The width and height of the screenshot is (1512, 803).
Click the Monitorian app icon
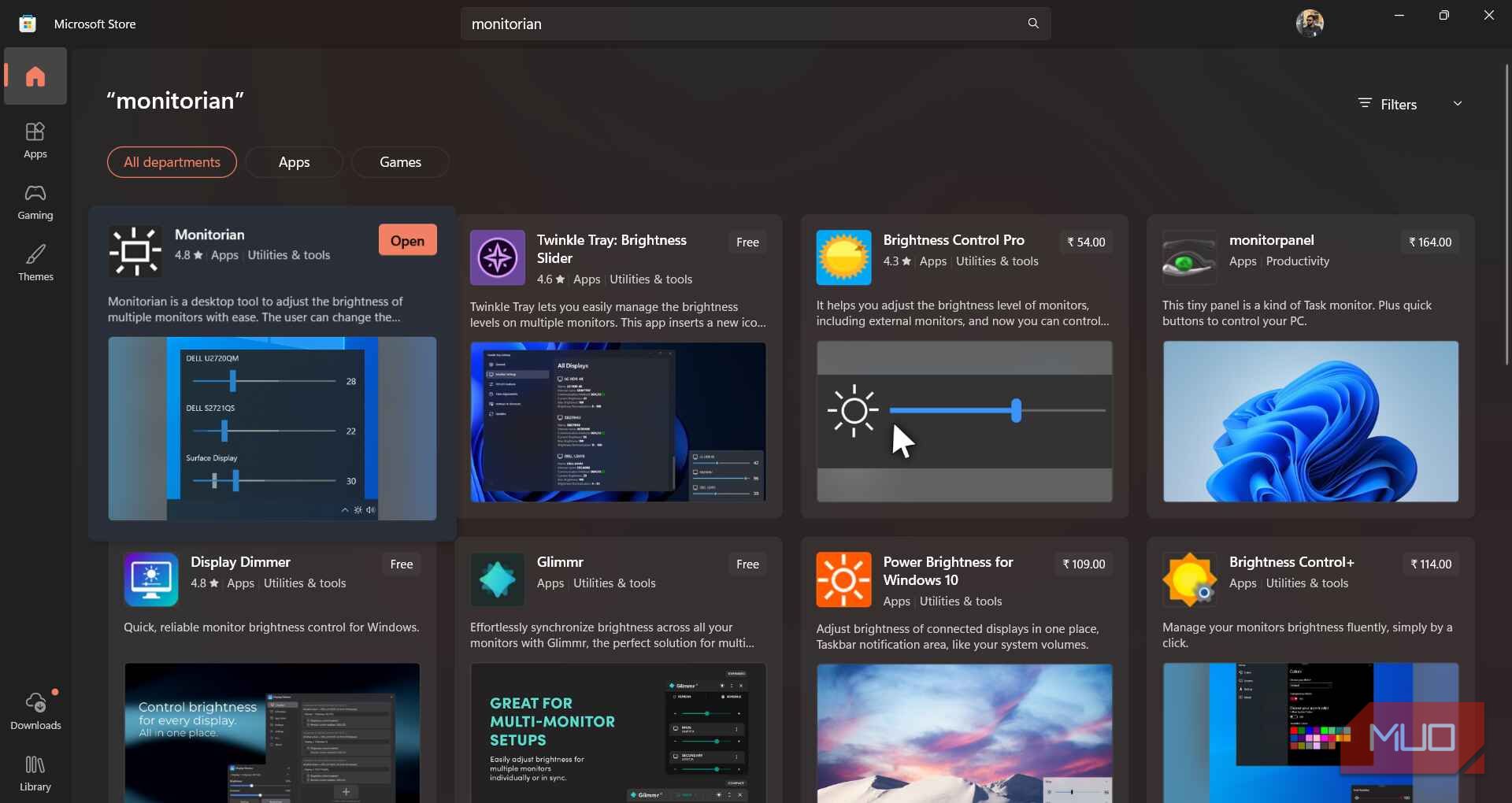pos(135,251)
